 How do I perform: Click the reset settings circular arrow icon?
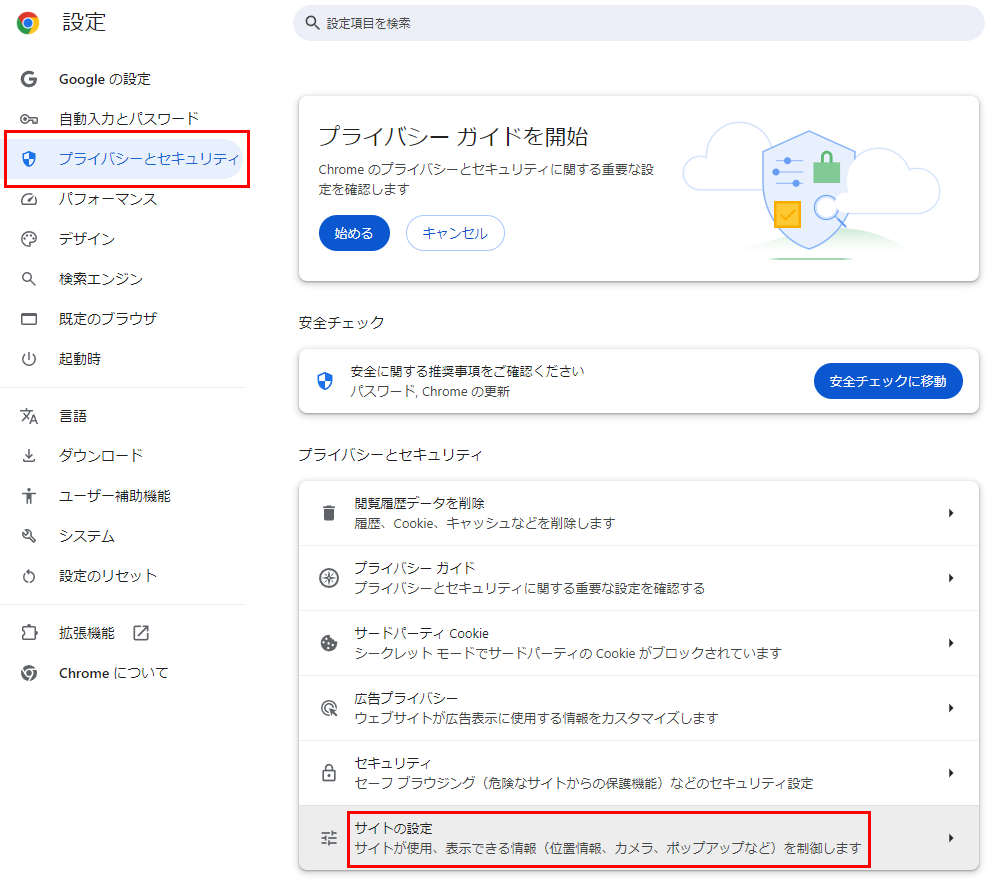28,576
